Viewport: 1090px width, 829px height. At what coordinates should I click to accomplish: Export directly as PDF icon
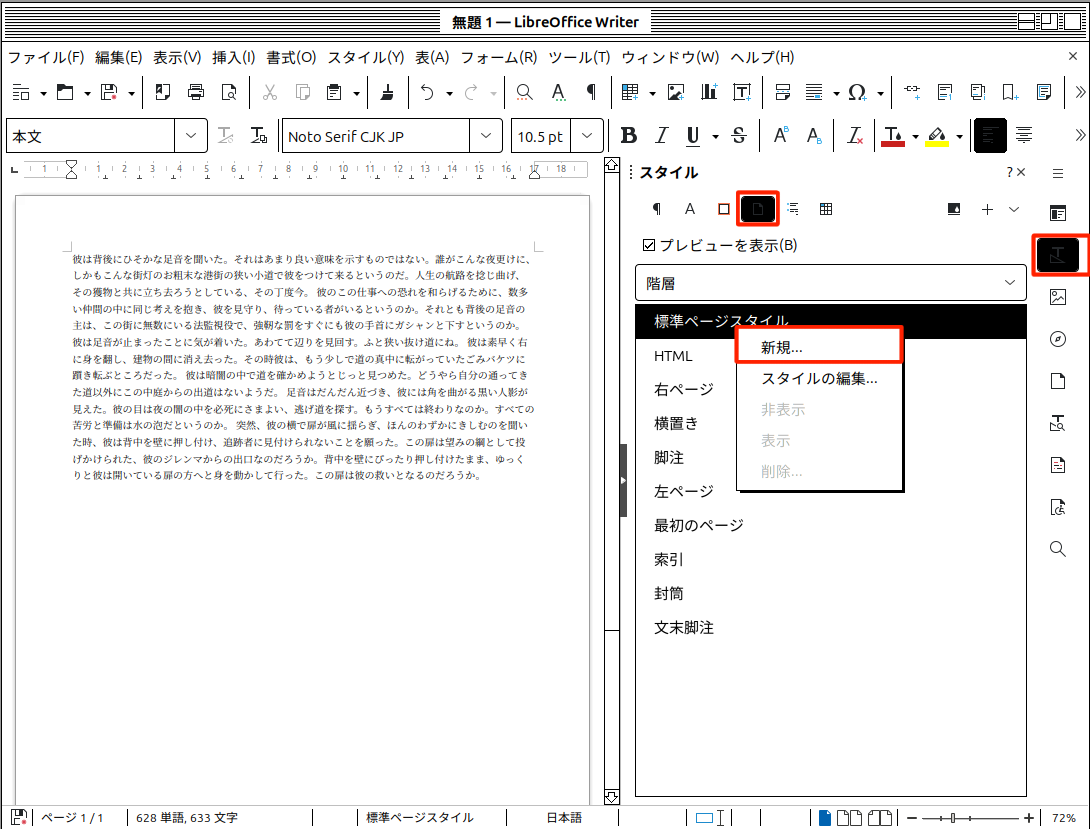pos(163,92)
